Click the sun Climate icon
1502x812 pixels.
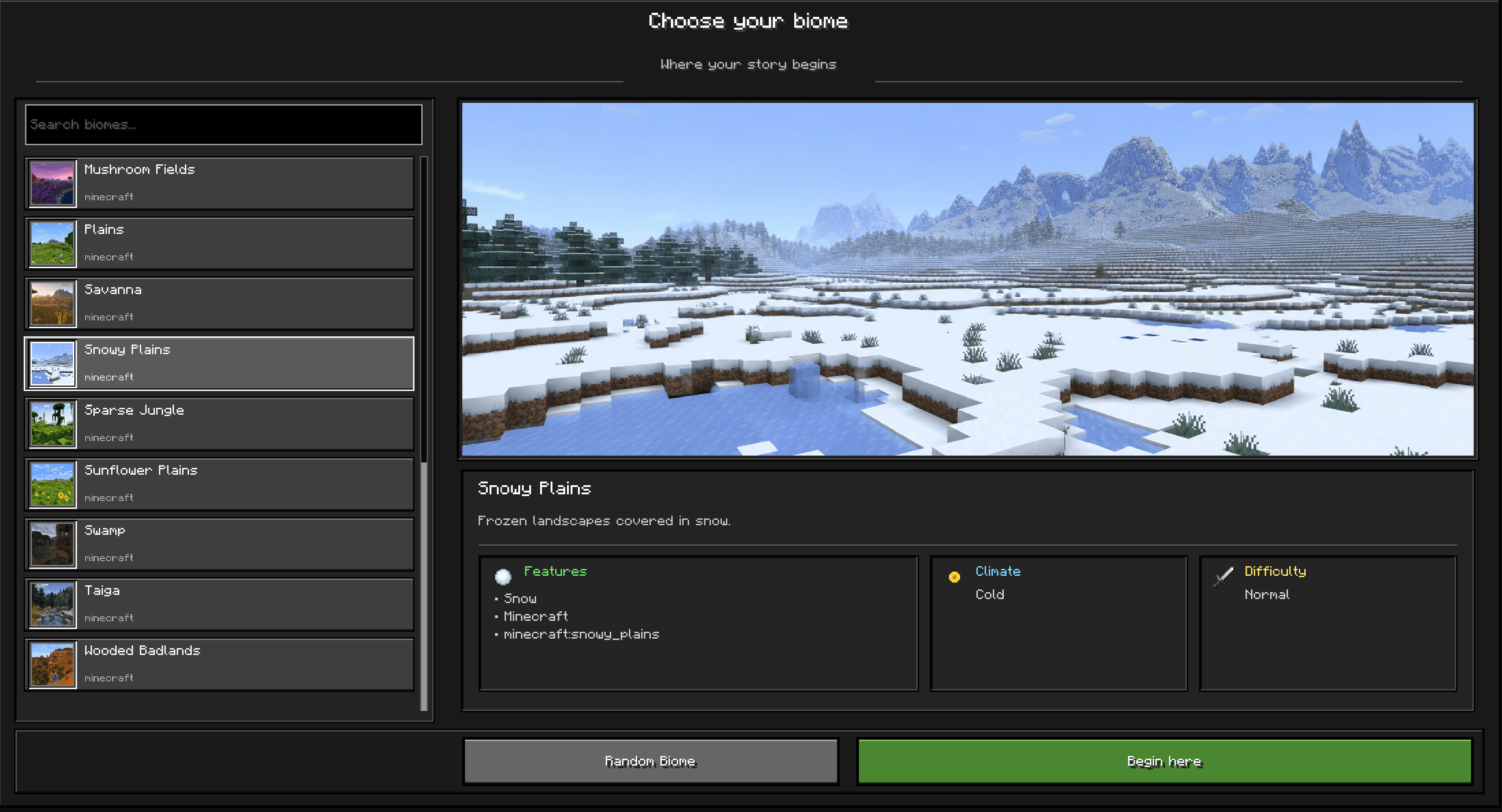pyautogui.click(x=955, y=577)
